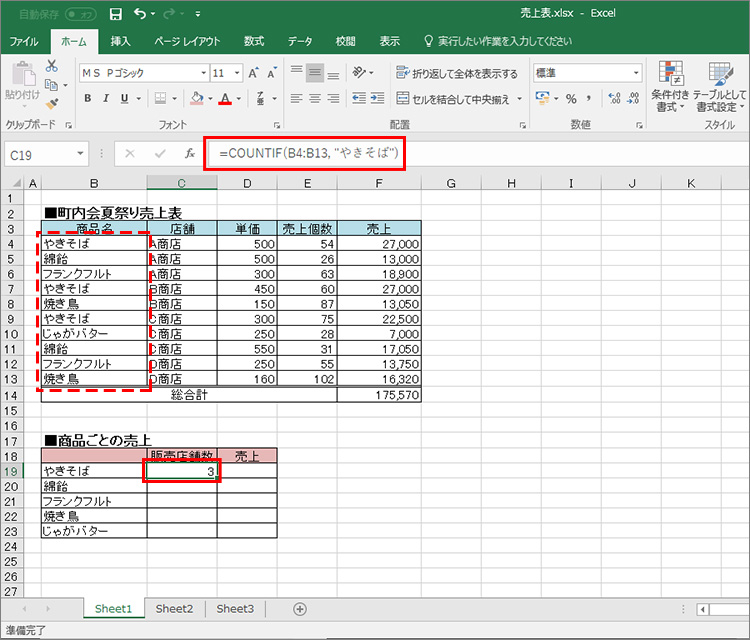The image size is (750, 640).
Task: Click 折り返して全体を表示する (Wrap Text) button
Action: point(457,73)
